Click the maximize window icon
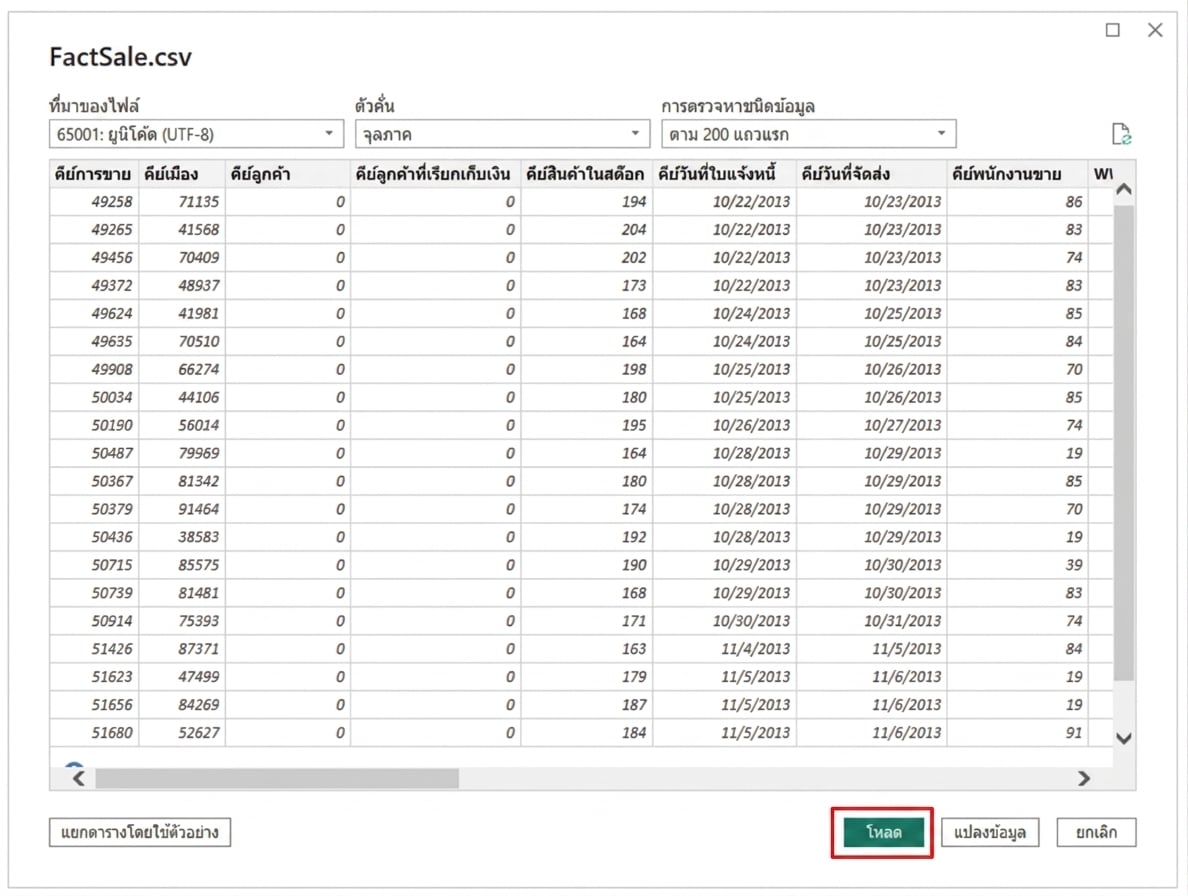This screenshot has height=896, width=1188. [x=1112, y=30]
